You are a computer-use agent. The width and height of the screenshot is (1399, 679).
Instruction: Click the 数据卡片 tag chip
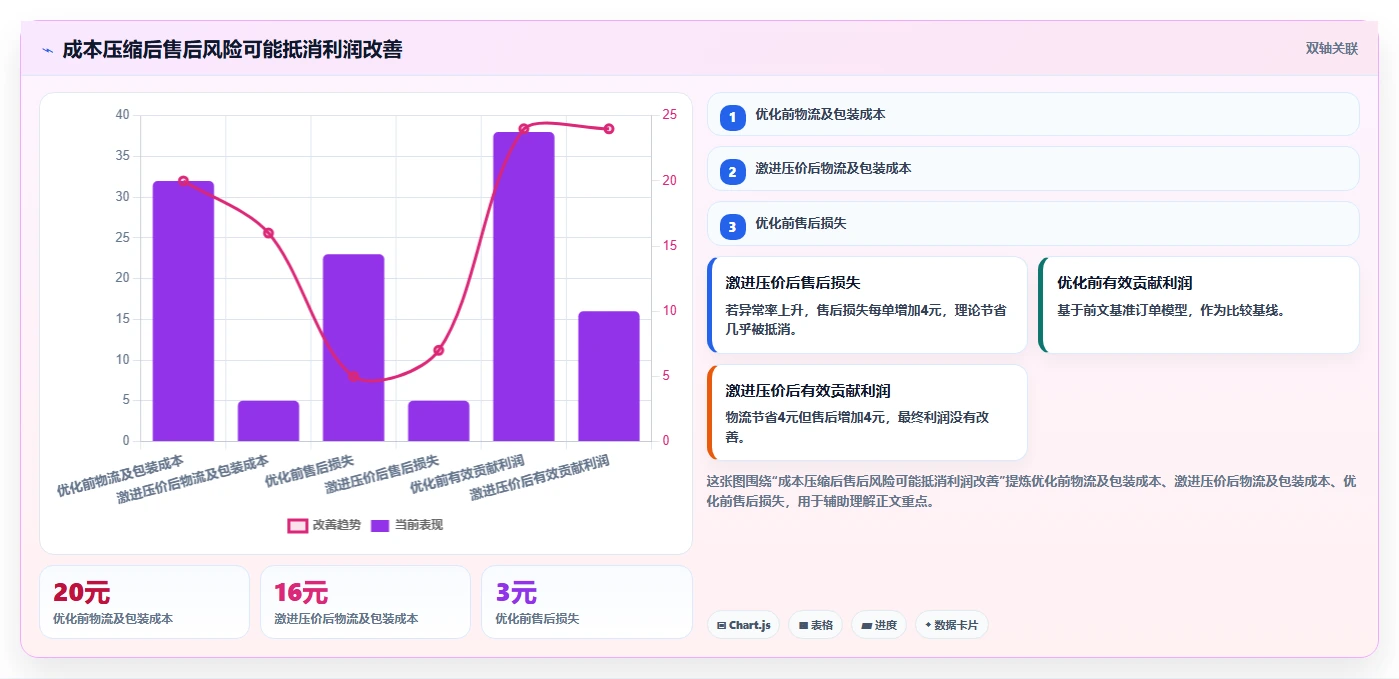point(952,625)
